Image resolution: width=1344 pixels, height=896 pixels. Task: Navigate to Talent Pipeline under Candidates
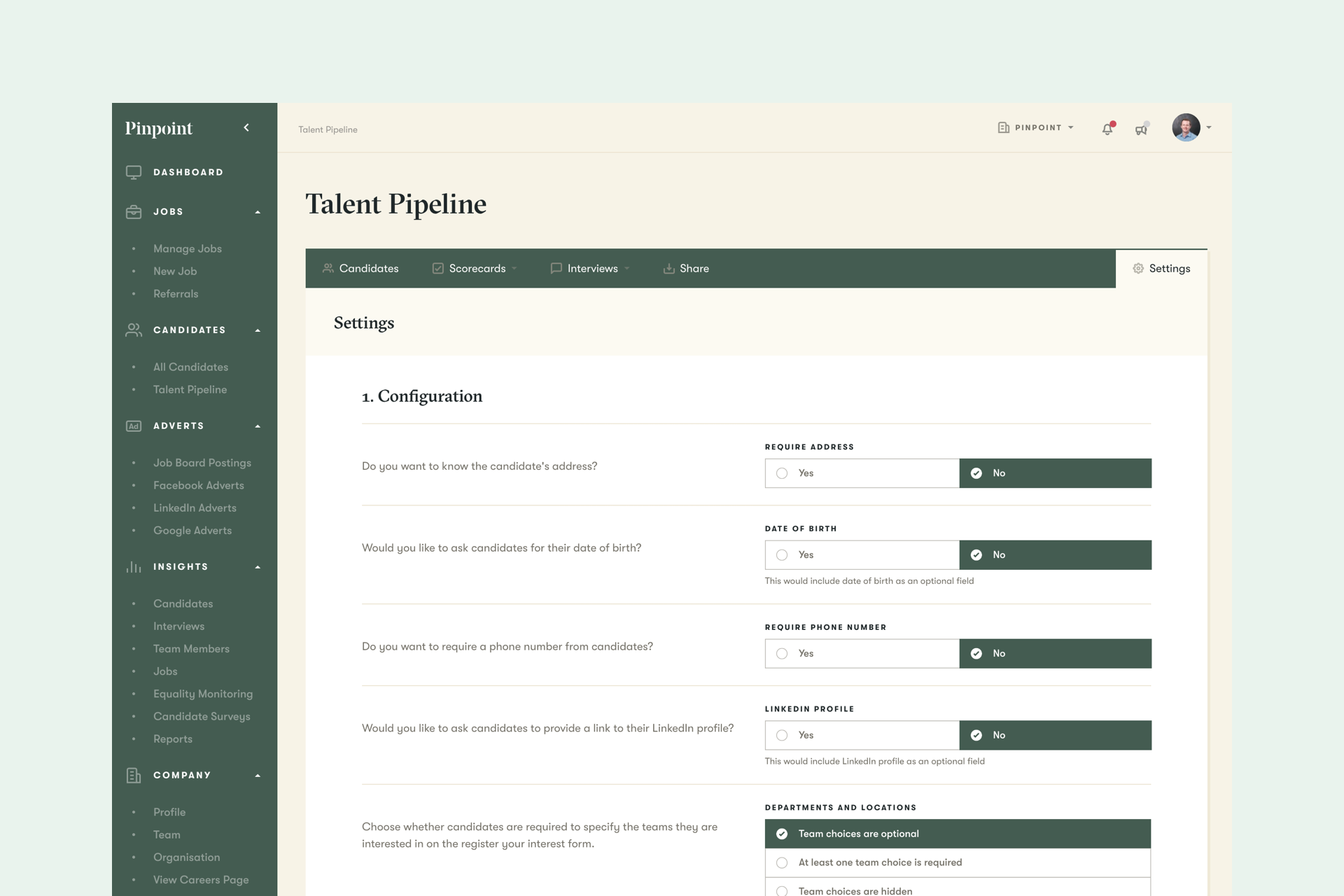190,389
